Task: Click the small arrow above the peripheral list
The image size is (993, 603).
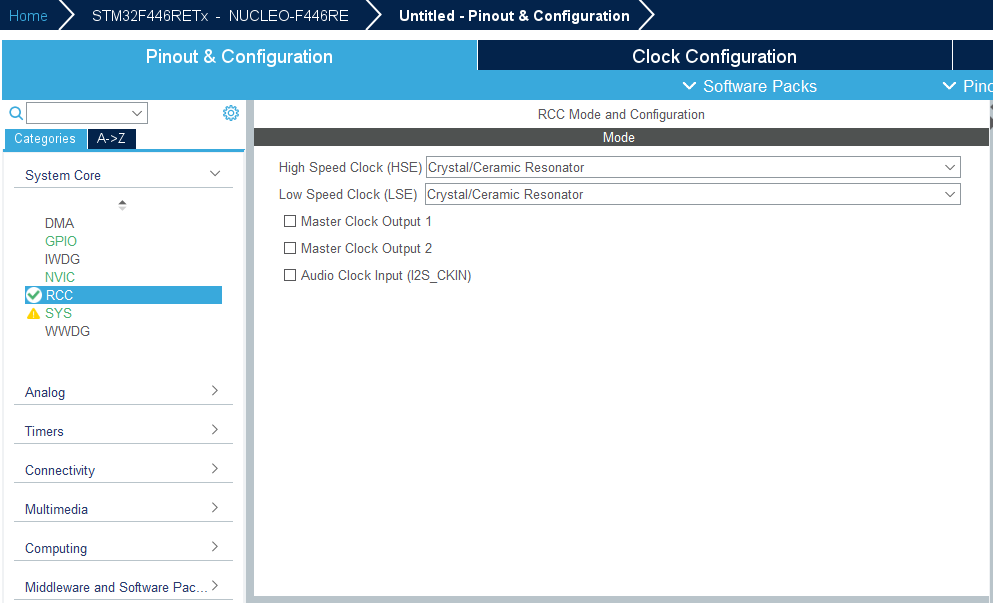Action: tap(122, 203)
